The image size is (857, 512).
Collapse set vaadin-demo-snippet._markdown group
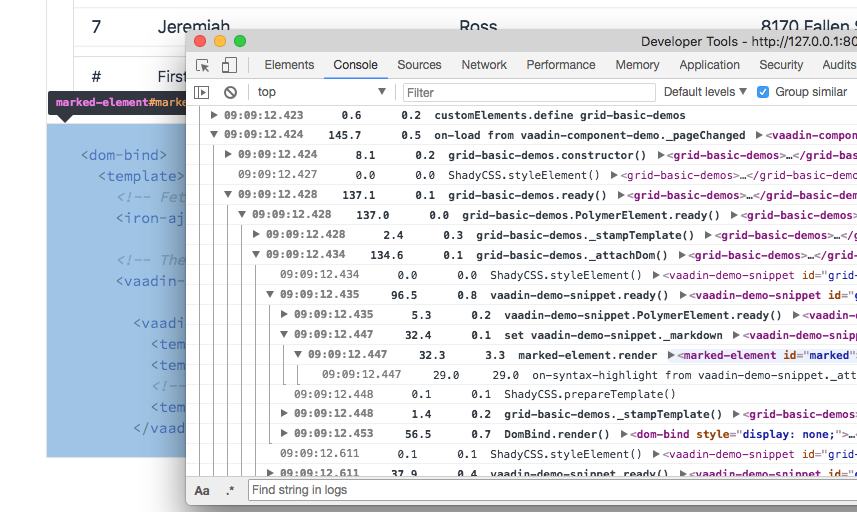tap(284, 334)
